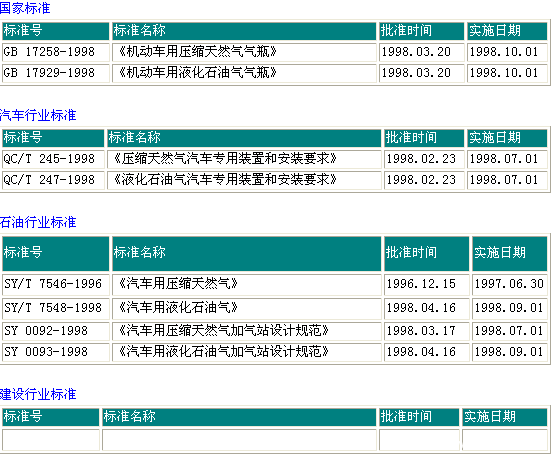
Task: Select approval date 1998.03.20 in GB 17929-1998 row
Action: pyautogui.click(x=416, y=73)
